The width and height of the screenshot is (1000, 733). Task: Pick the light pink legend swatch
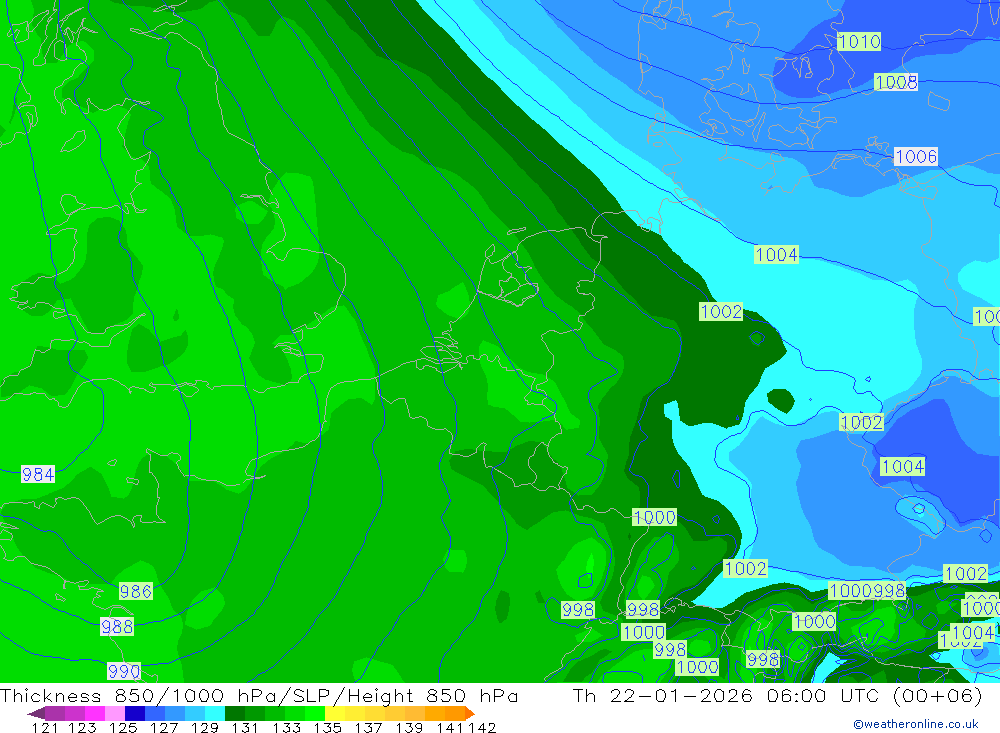(115, 713)
